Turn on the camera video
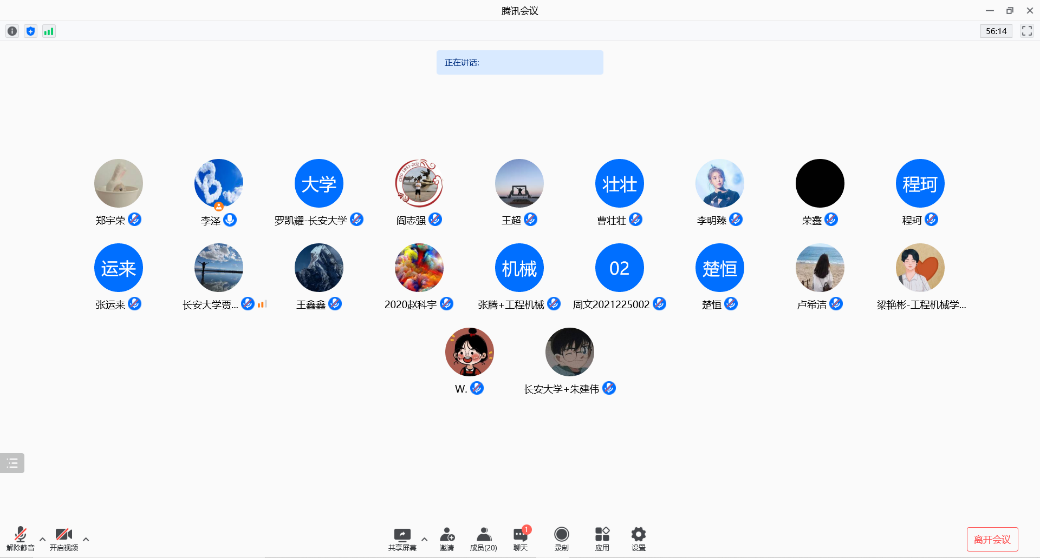Screen dimensions: 1040x558 tap(64, 537)
